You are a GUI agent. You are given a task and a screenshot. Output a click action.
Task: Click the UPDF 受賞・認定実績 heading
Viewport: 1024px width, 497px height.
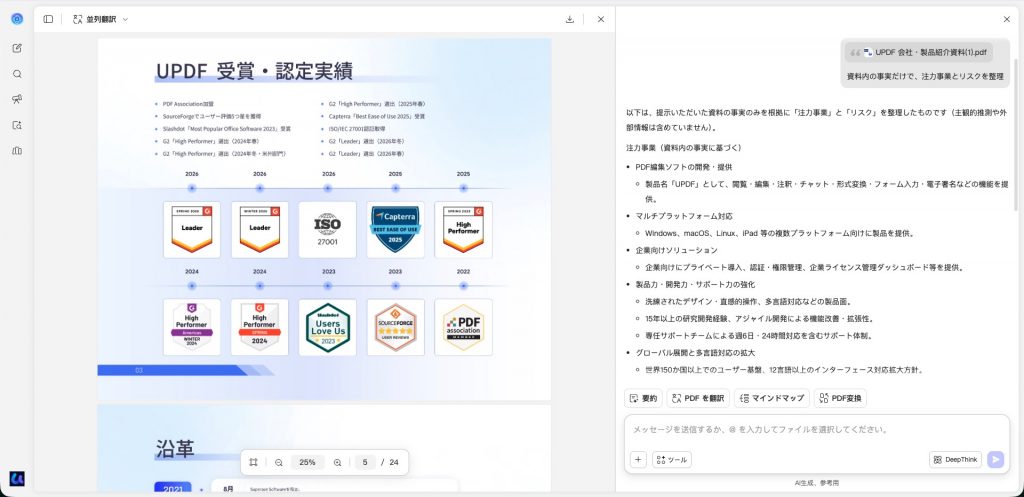point(254,71)
